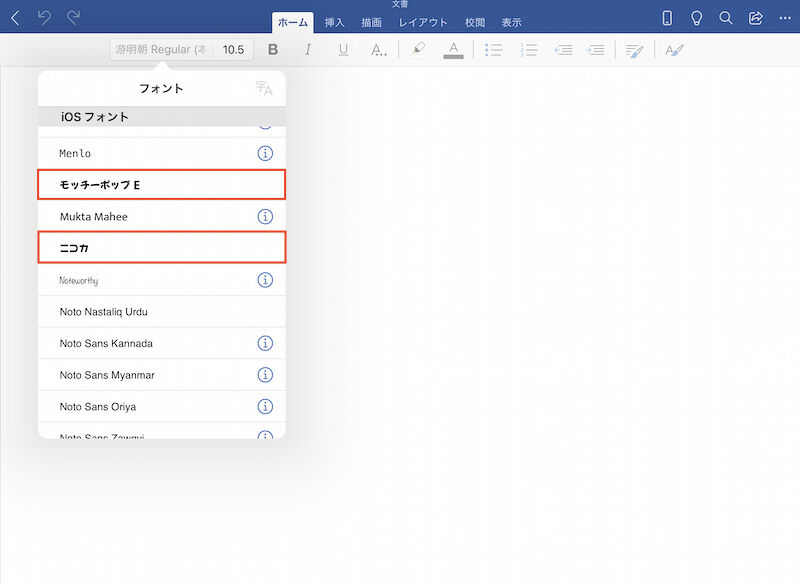This screenshot has height=584, width=800.
Task: Show info for Noto Sans Oriya
Action: click(x=265, y=407)
